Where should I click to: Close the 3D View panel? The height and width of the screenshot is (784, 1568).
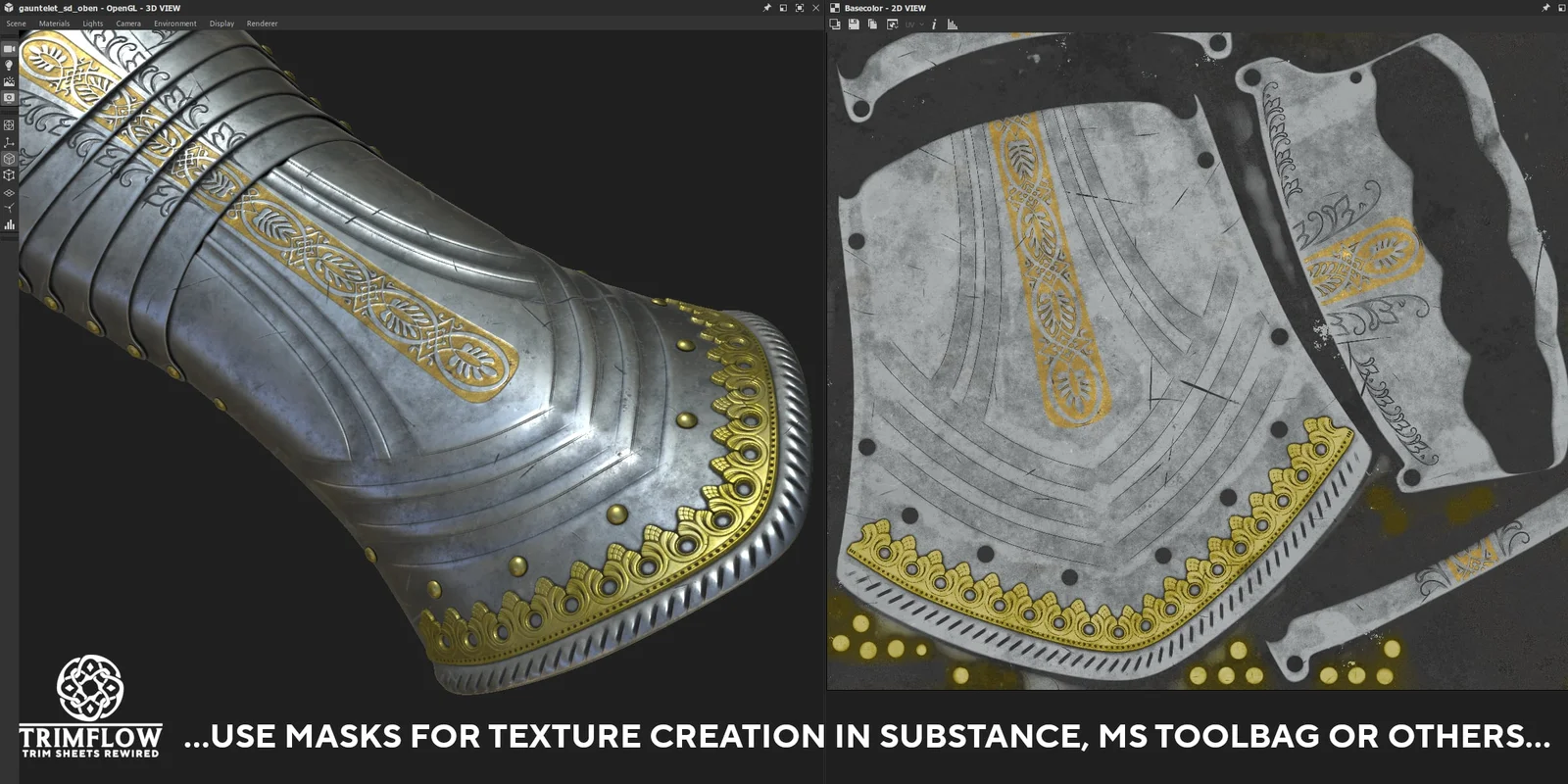point(815,8)
